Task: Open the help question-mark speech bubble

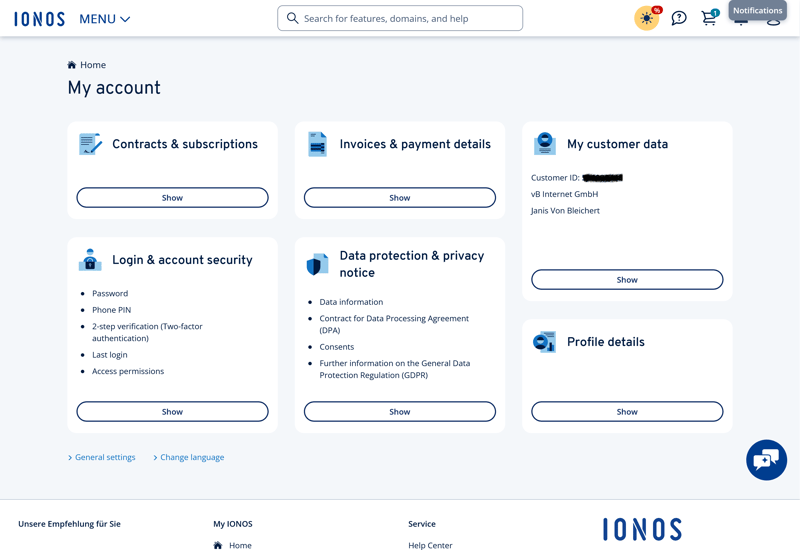Action: pos(679,19)
